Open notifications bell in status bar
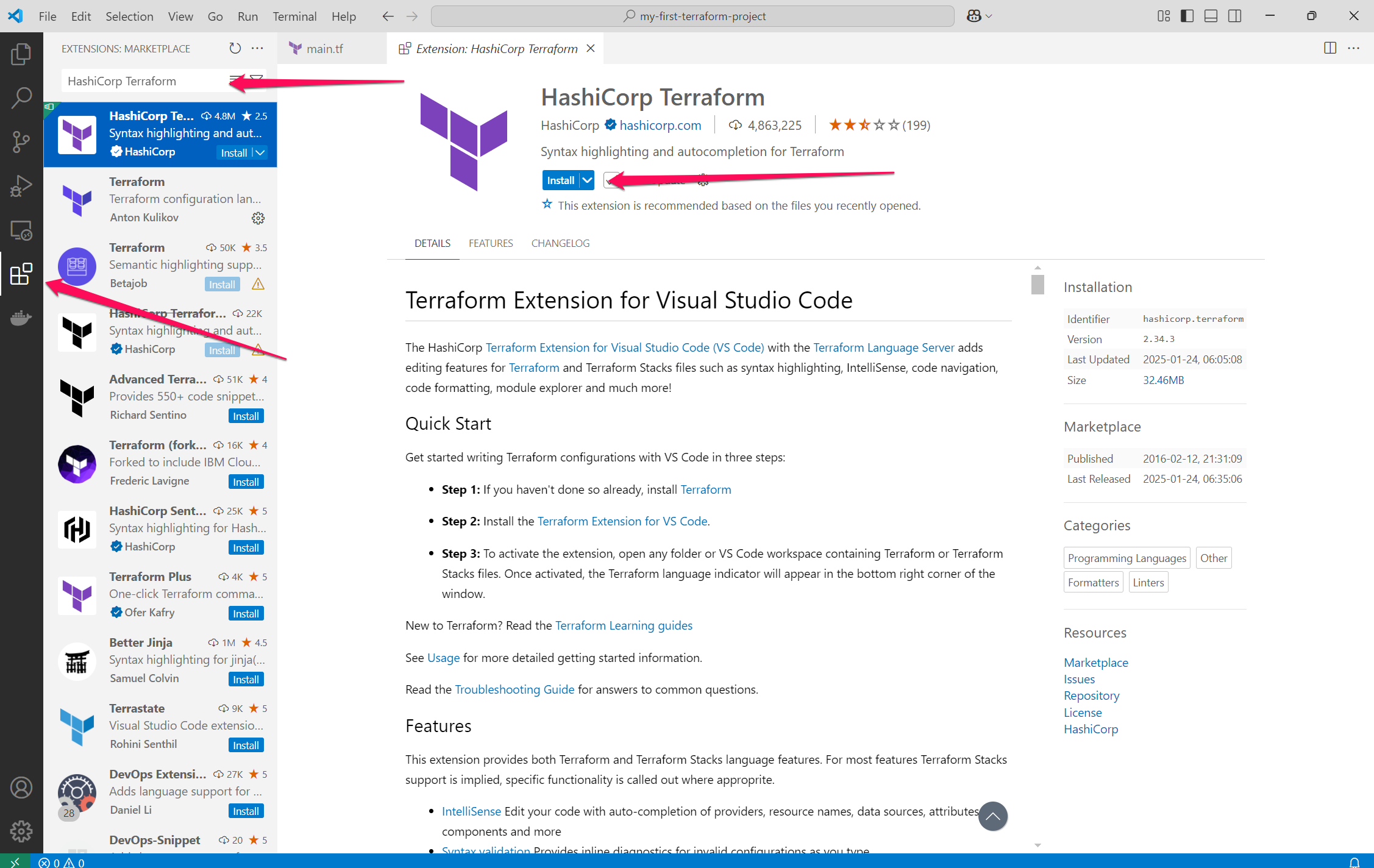This screenshot has height=868, width=1374. [1354, 862]
